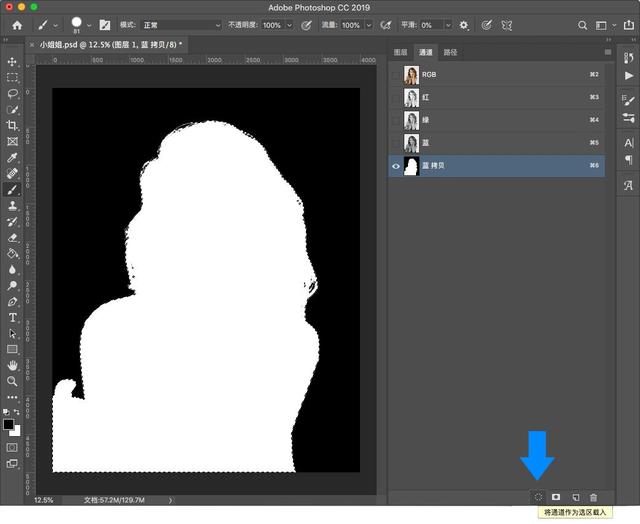Open the brush preset picker arrow
Image resolution: width=640 pixels, height=524 pixels.
89,26
